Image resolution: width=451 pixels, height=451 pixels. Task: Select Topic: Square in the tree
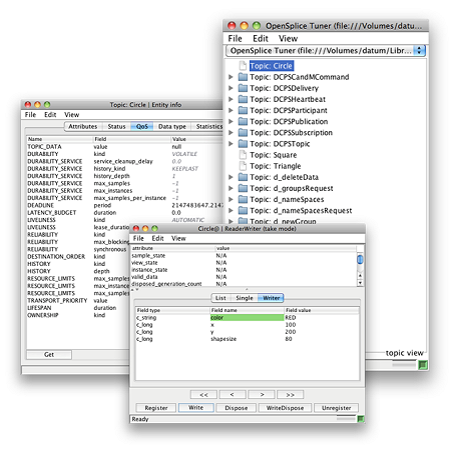[x=273, y=155]
